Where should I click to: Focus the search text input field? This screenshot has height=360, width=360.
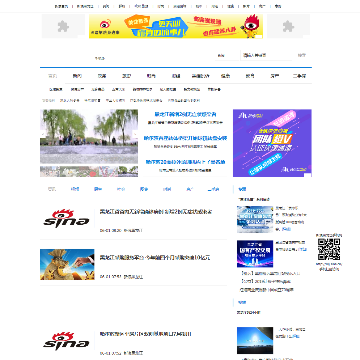pos(267,55)
